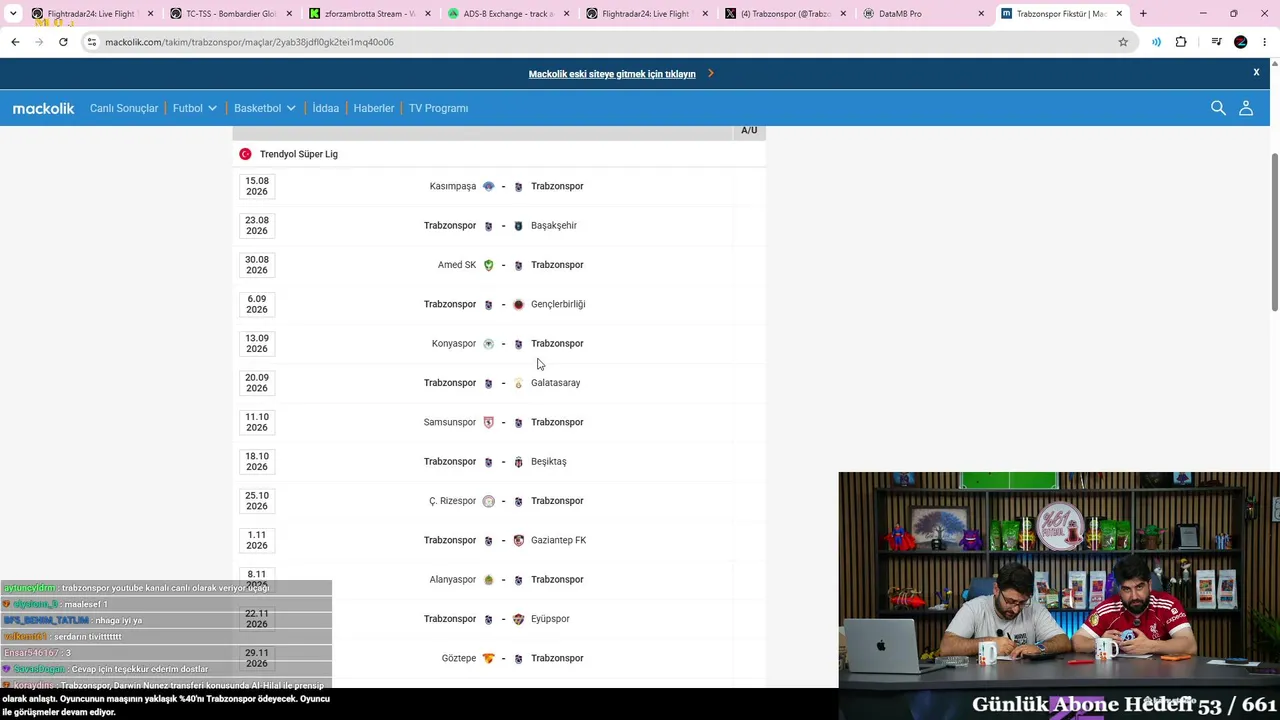
Task: Click the Galatasaray team crest
Action: coord(518,383)
